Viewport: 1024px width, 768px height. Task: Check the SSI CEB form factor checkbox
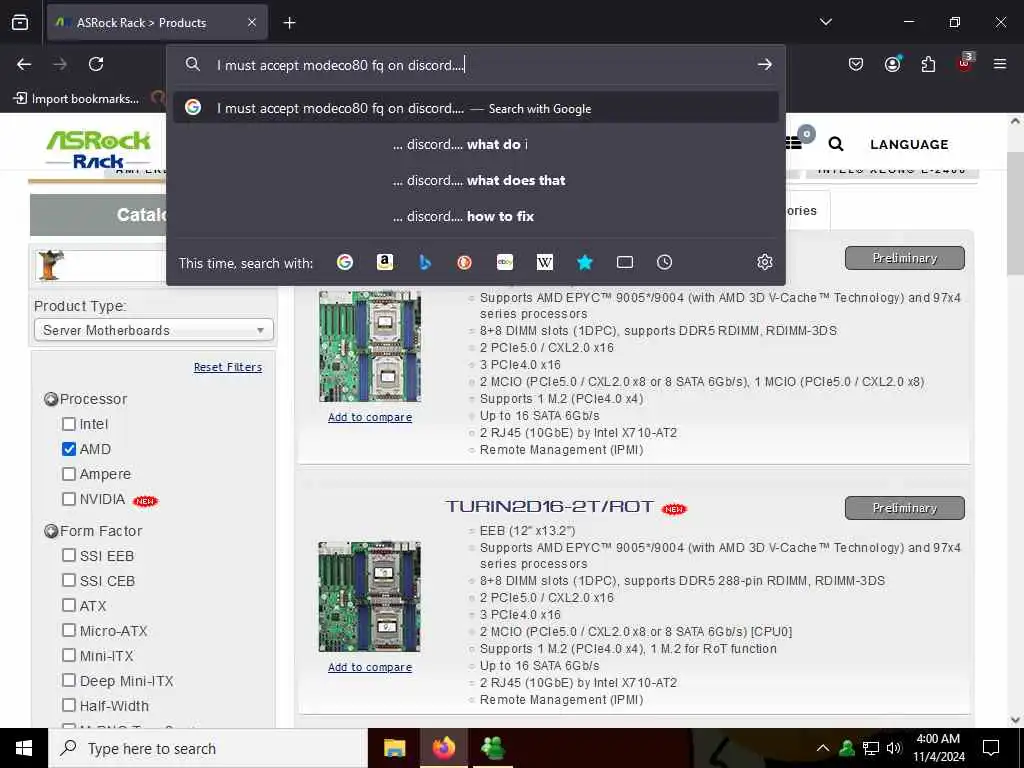(69, 580)
